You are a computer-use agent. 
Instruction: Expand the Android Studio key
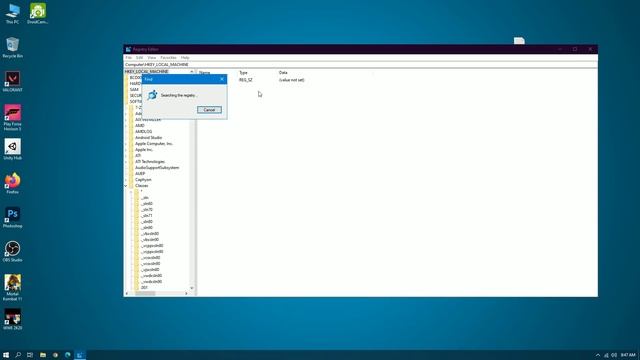[126, 138]
